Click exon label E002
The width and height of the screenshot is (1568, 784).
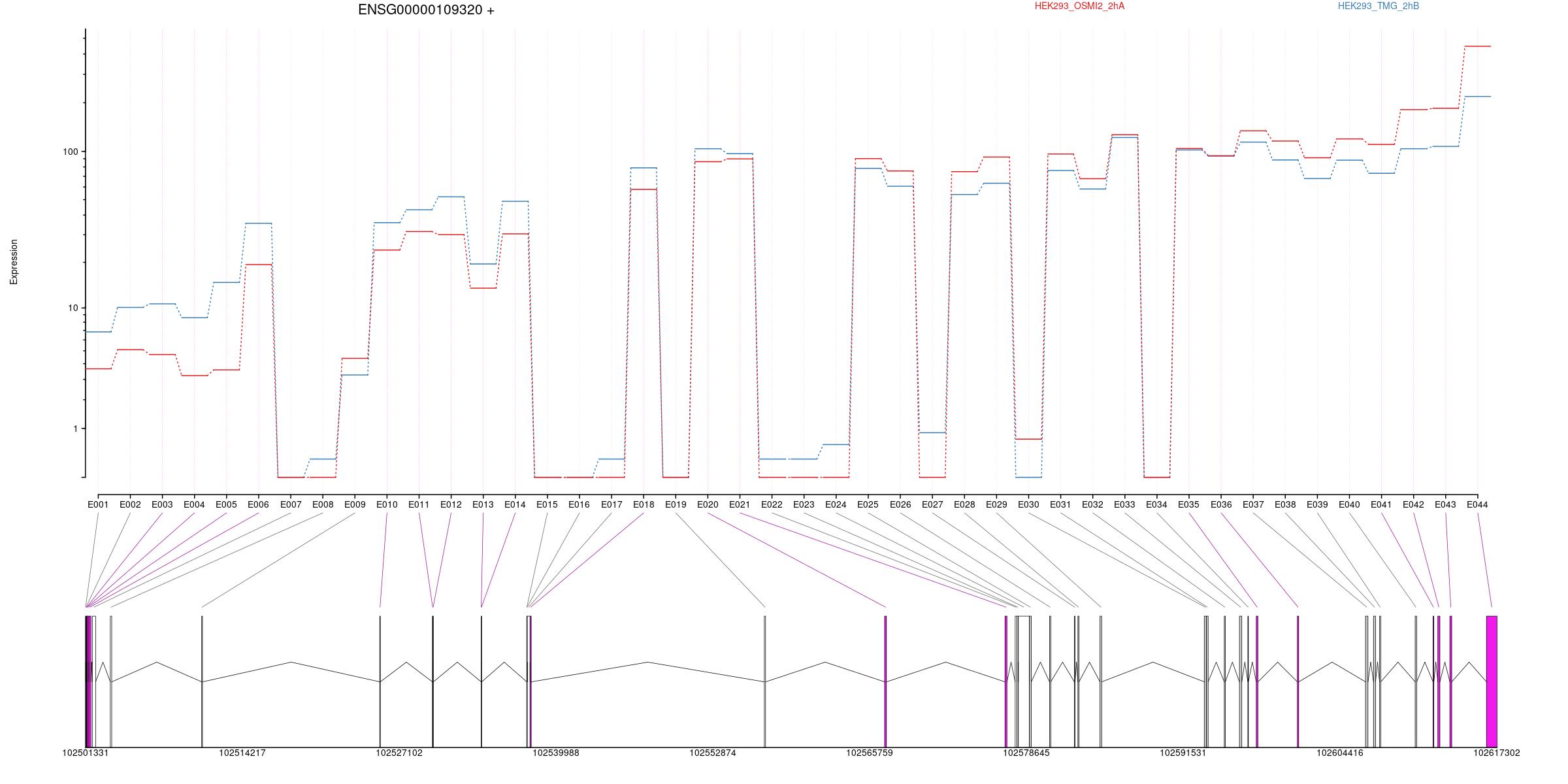(130, 504)
